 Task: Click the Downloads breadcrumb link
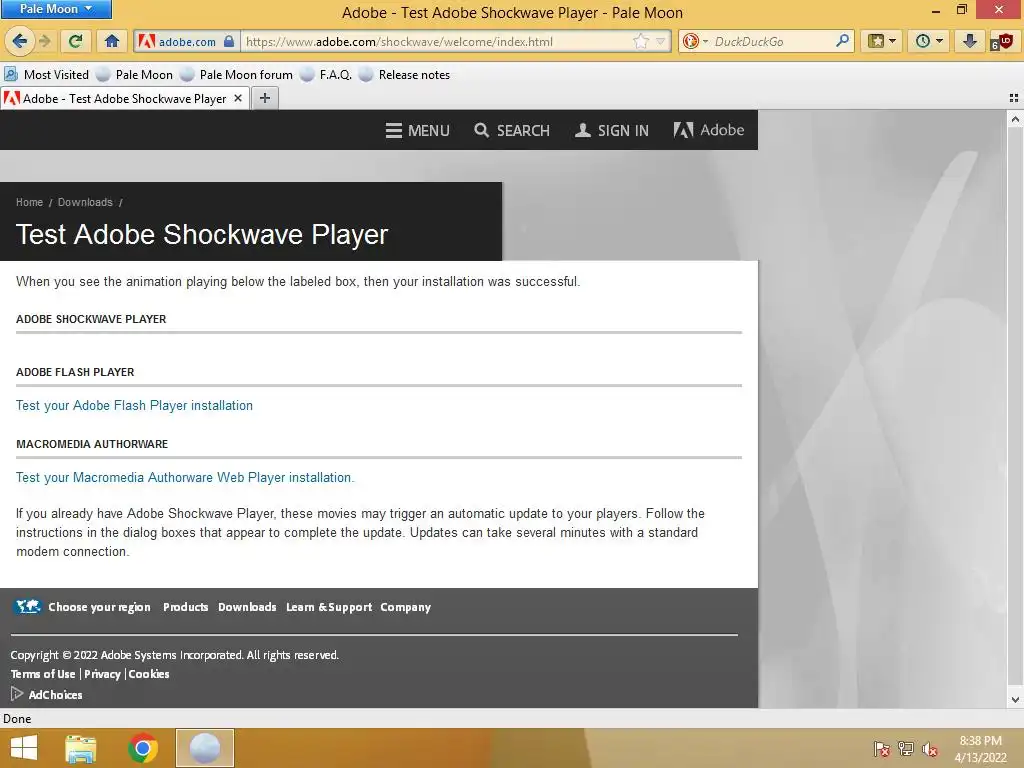(85, 202)
